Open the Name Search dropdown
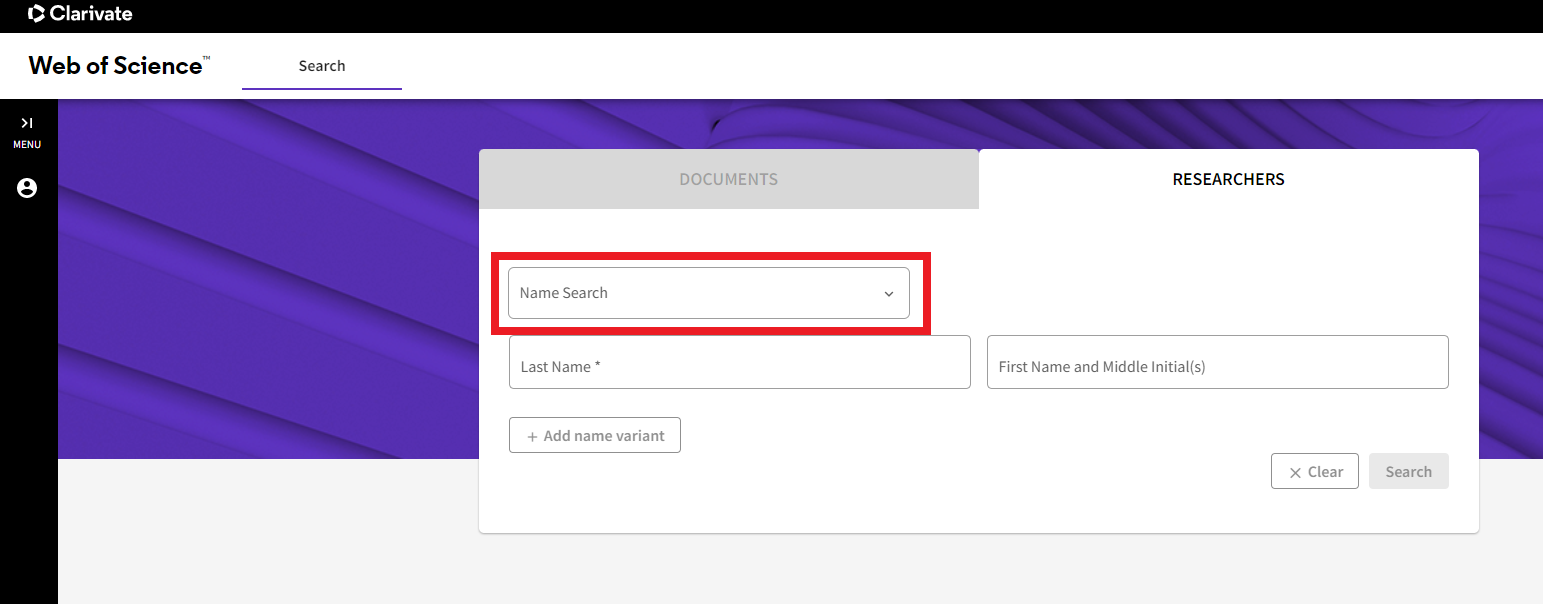The width and height of the screenshot is (1543, 604). [709, 293]
